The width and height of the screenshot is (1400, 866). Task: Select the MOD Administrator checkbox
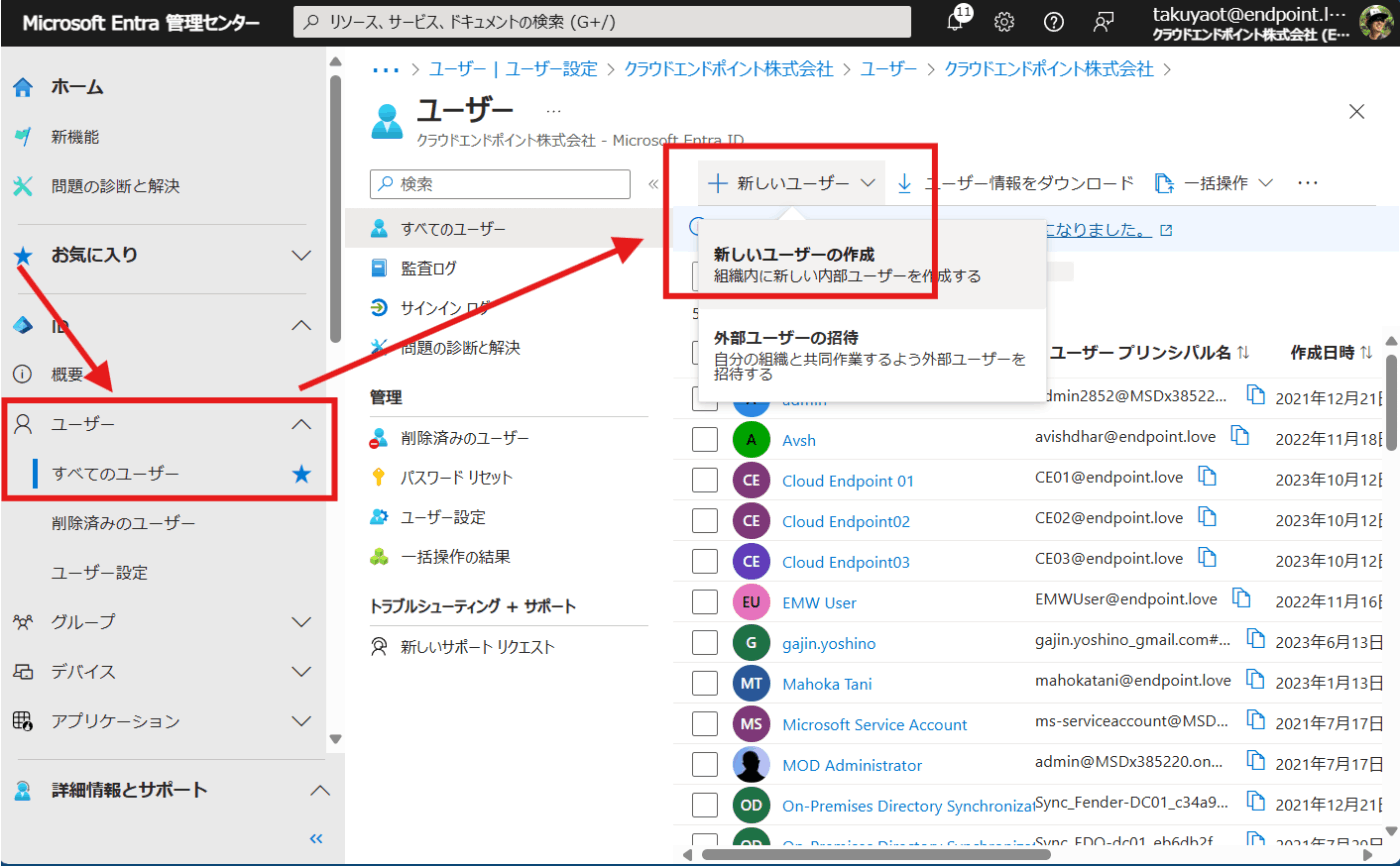point(705,765)
